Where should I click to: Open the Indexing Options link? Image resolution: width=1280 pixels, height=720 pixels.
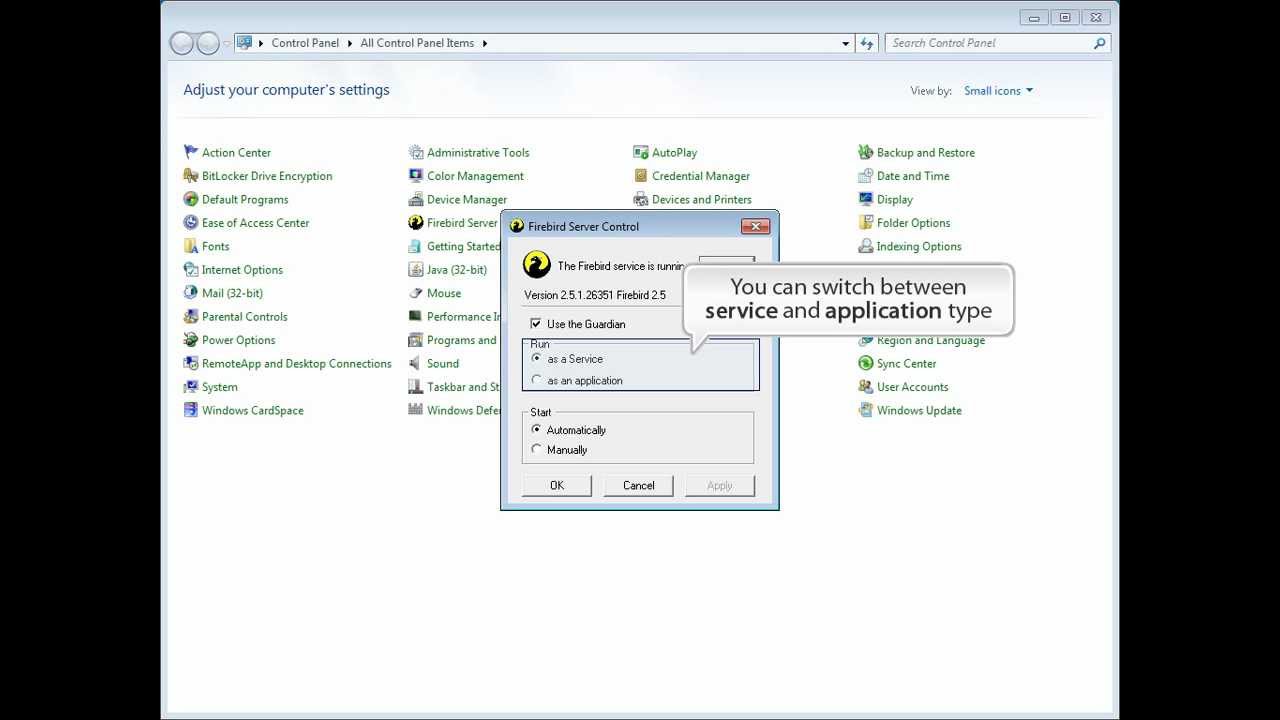tap(919, 246)
